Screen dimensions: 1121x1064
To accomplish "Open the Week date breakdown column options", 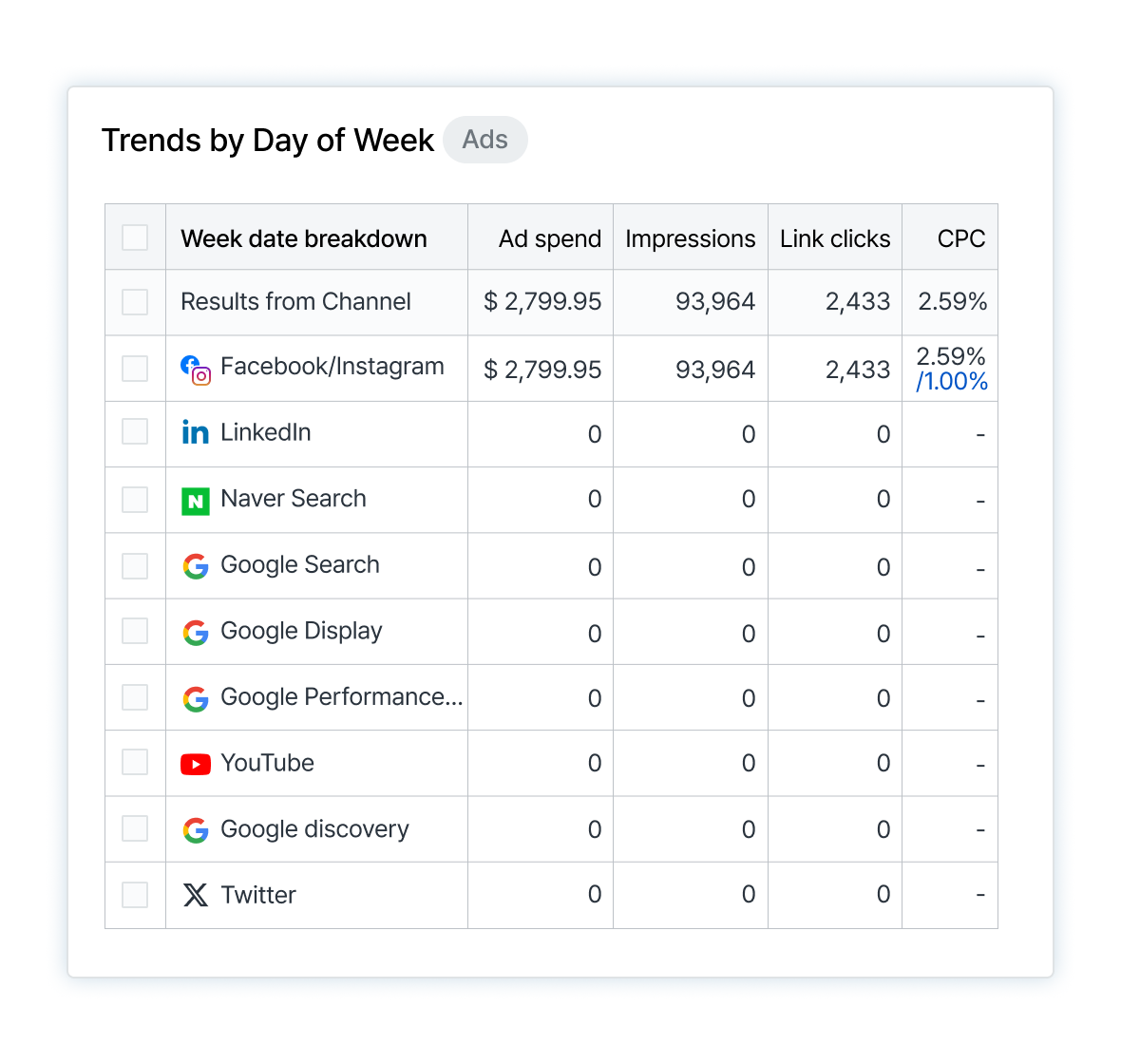I will pos(304,238).
